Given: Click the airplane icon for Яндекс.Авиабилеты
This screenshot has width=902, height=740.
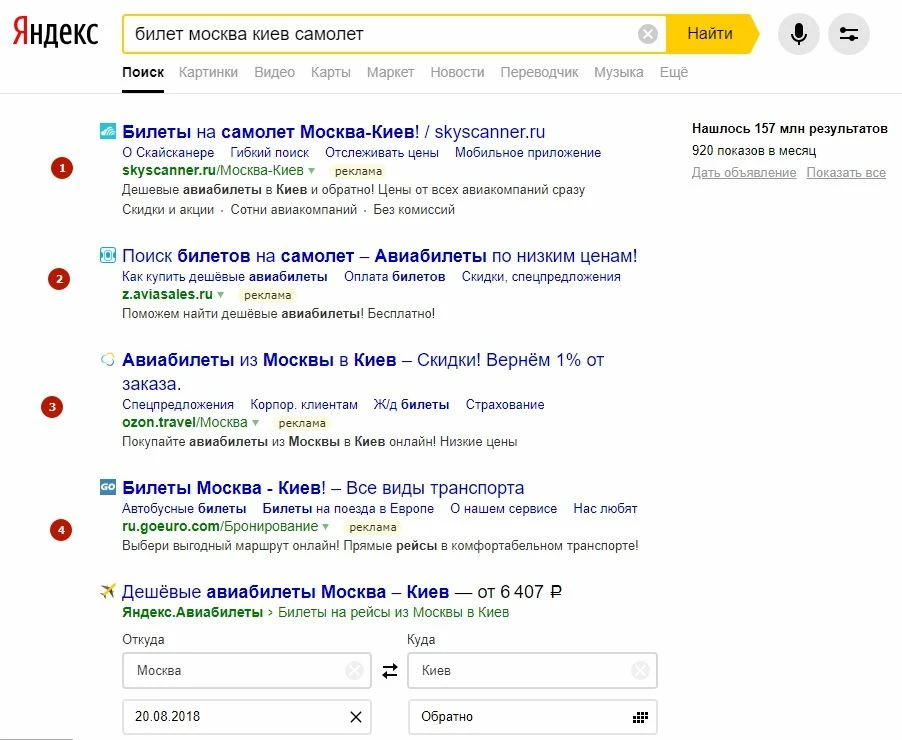Looking at the screenshot, I should click(x=108, y=591).
